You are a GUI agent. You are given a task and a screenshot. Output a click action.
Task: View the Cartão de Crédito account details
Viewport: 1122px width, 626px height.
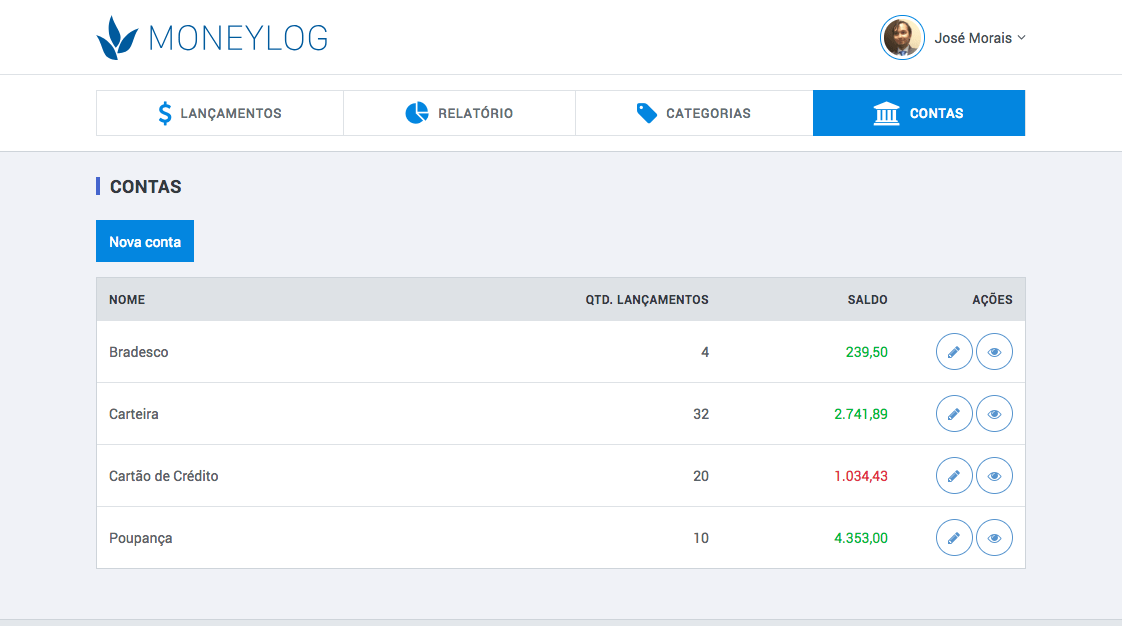point(994,476)
